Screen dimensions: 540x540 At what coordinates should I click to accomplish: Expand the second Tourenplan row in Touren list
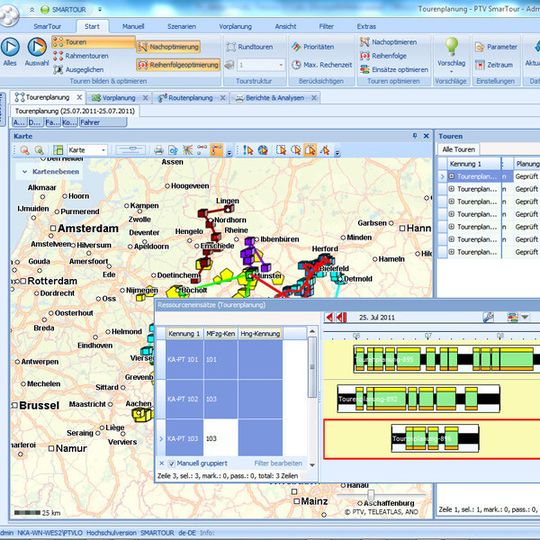click(x=451, y=189)
